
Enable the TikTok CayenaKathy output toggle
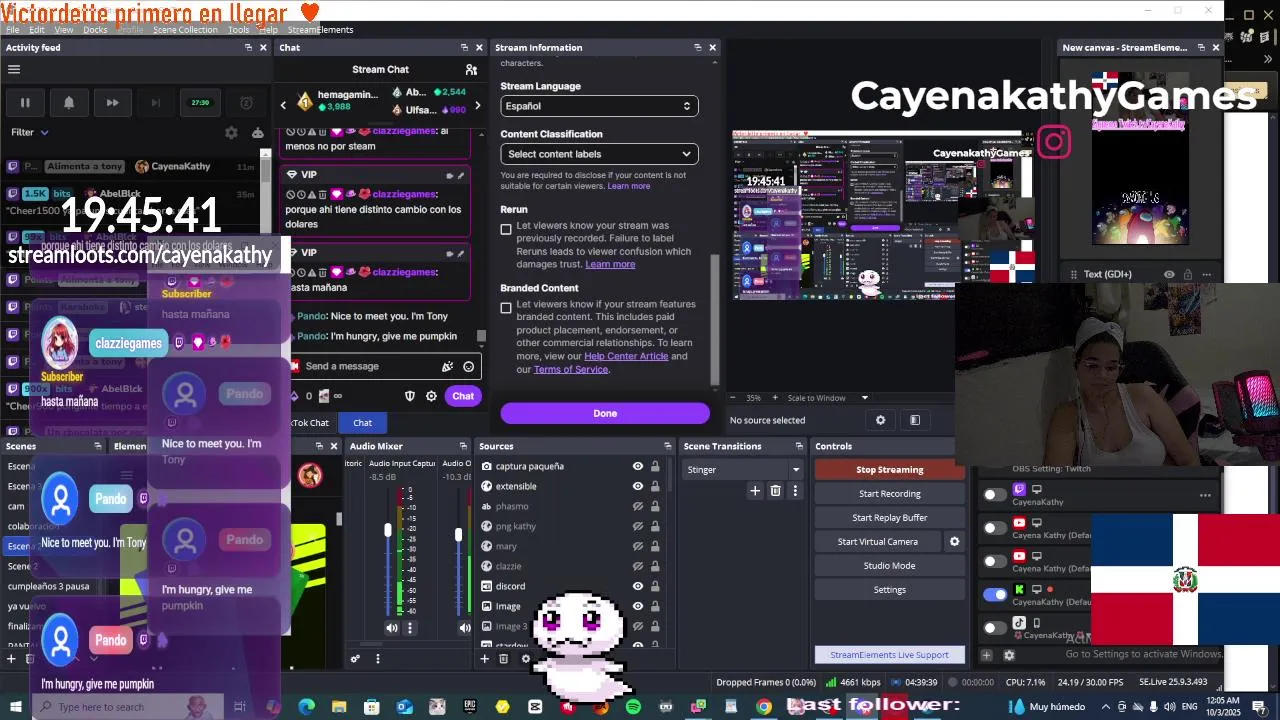coord(995,628)
